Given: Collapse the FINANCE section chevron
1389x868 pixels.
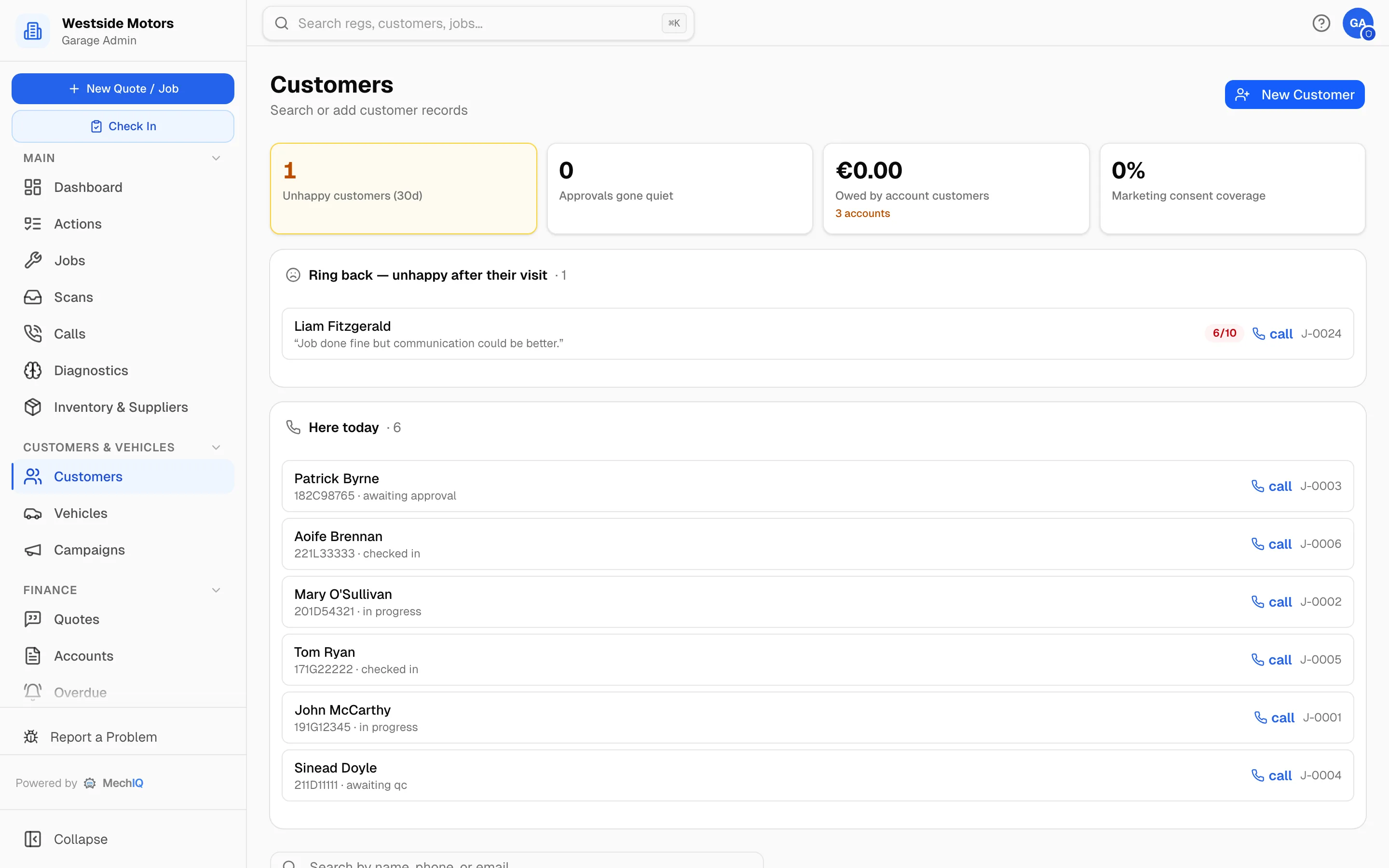Looking at the screenshot, I should (217, 590).
